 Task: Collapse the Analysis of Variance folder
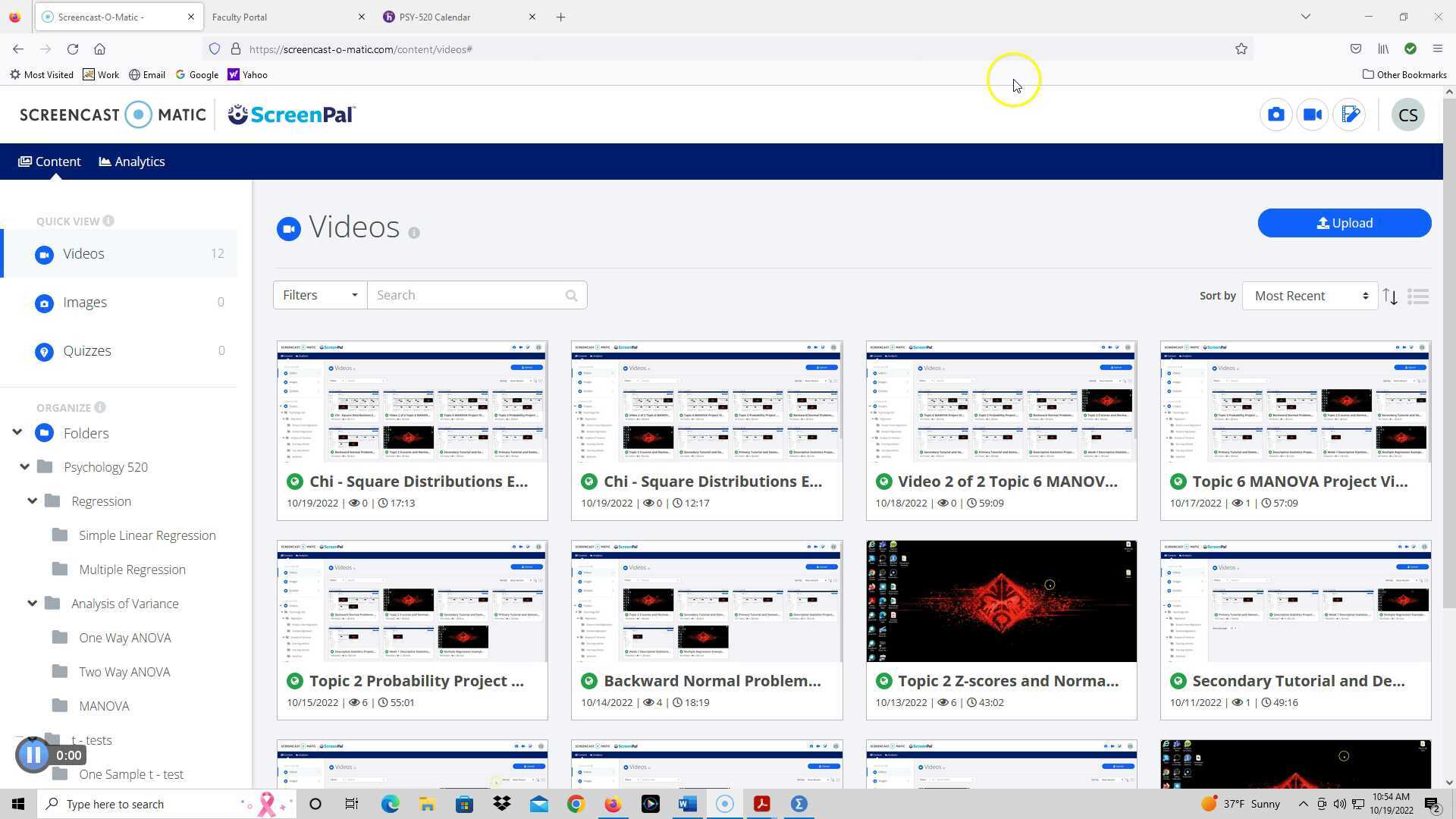33,604
